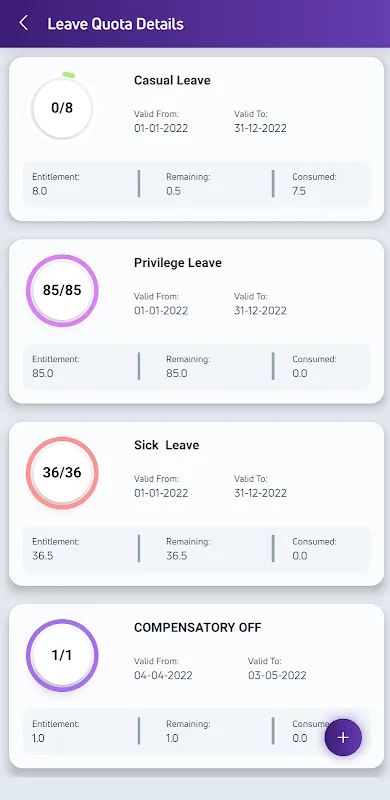The height and width of the screenshot is (800, 390).
Task: Select the Compensatory Off 1/1 progress ring
Action: 62,655
